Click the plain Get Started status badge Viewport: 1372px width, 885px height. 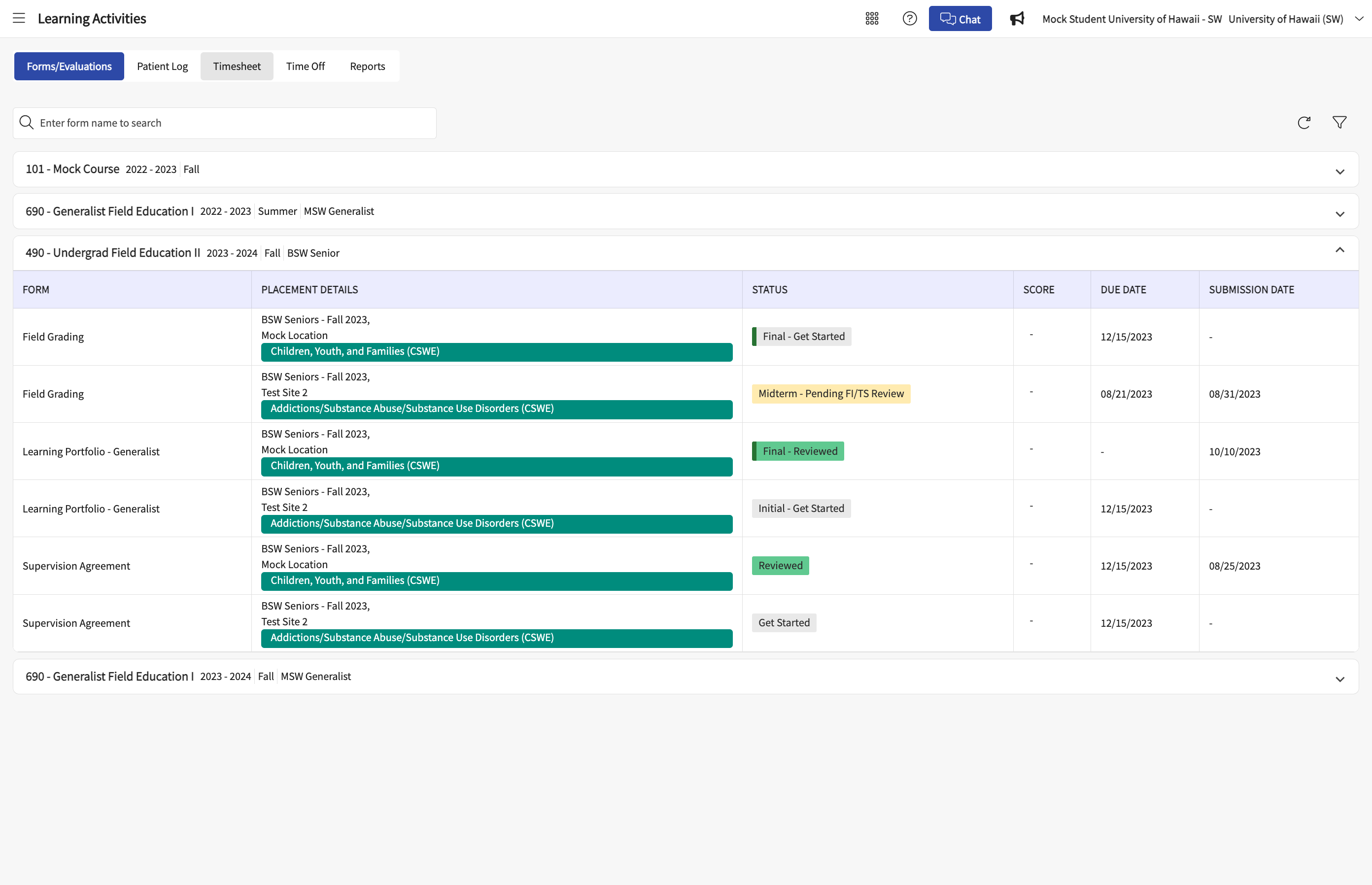pyautogui.click(x=784, y=622)
